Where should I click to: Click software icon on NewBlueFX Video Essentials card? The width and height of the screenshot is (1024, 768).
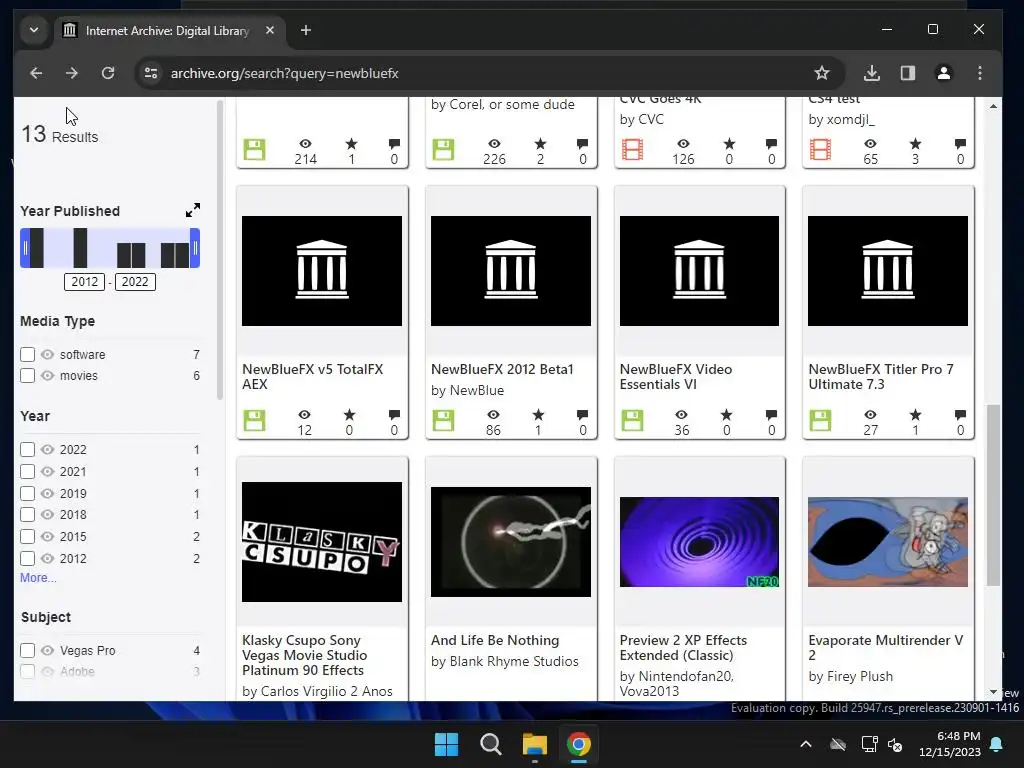(x=632, y=421)
